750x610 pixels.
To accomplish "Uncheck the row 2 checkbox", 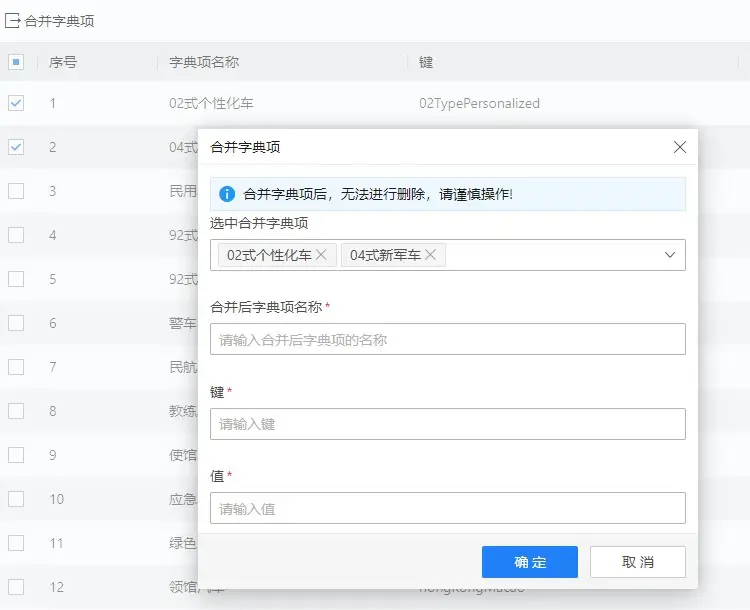I will (16, 147).
